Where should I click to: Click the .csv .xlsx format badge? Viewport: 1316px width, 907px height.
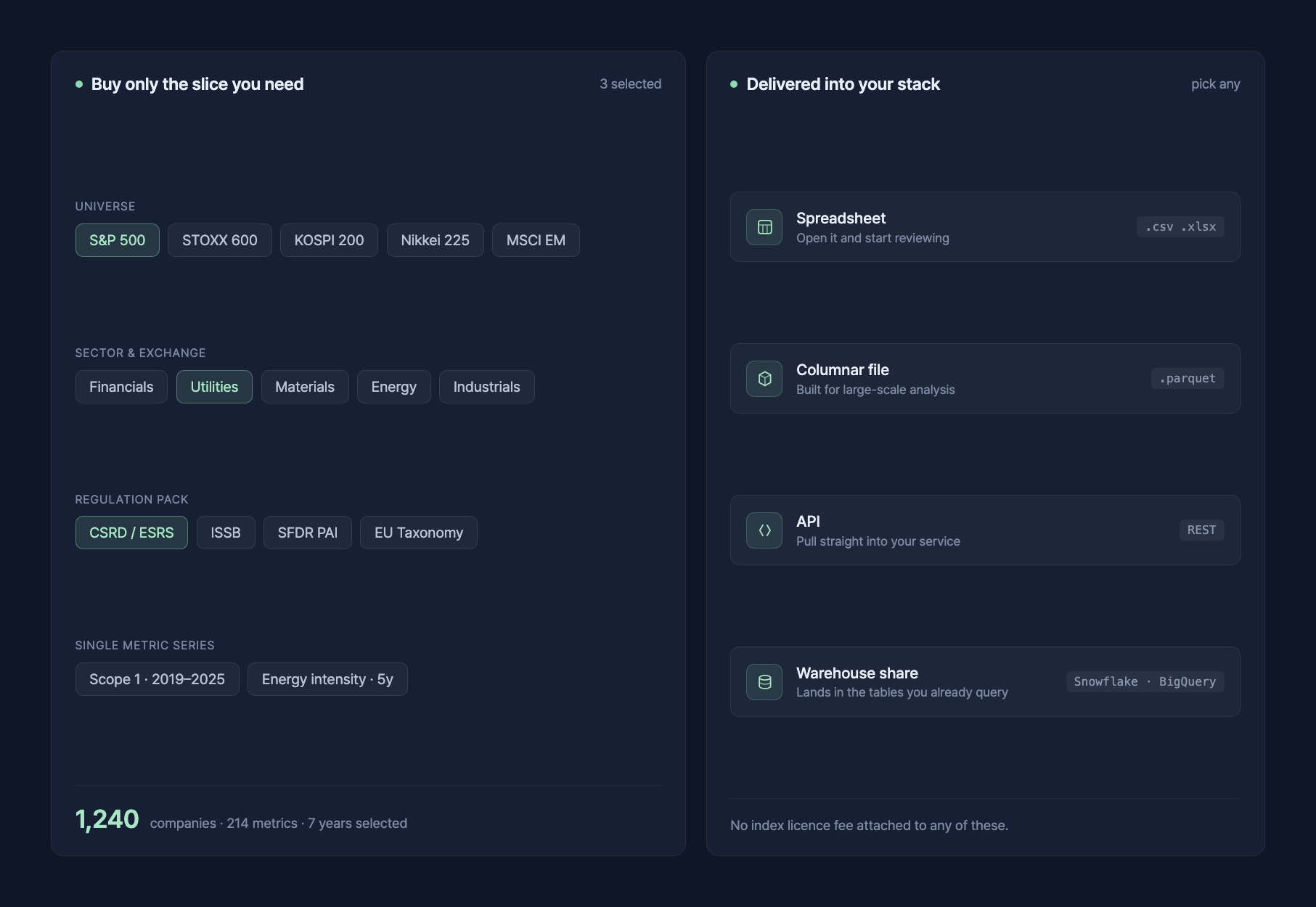coord(1180,226)
